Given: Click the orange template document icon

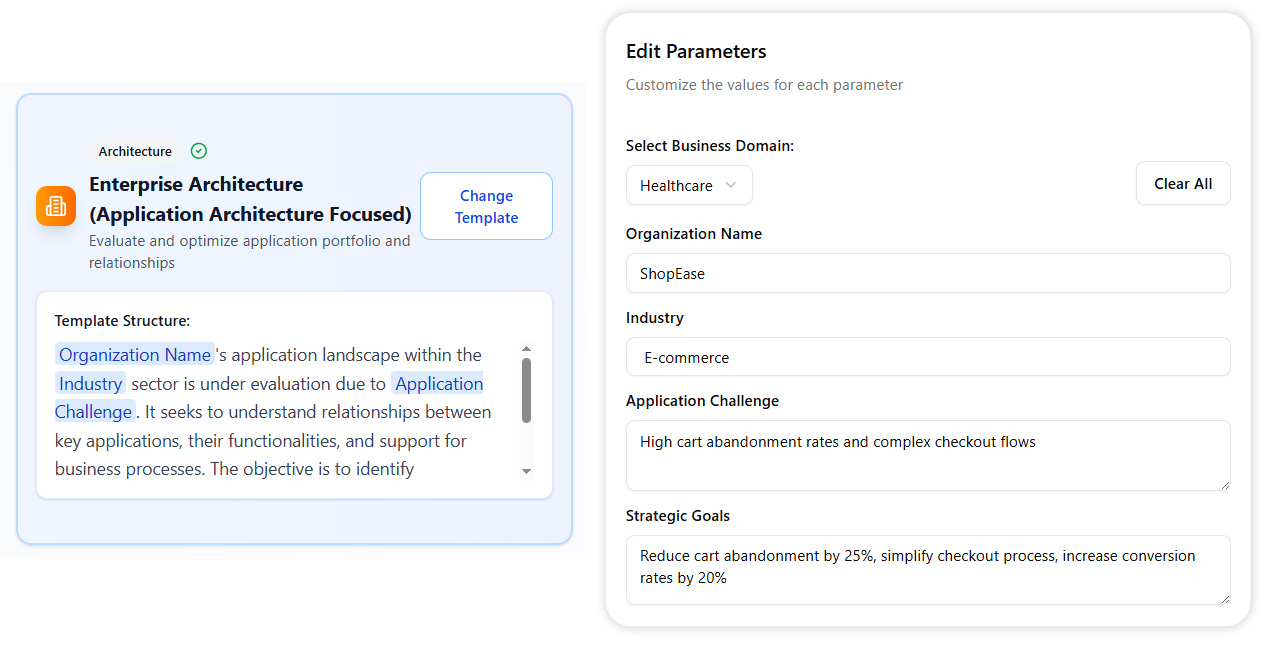Looking at the screenshot, I should coord(56,206).
